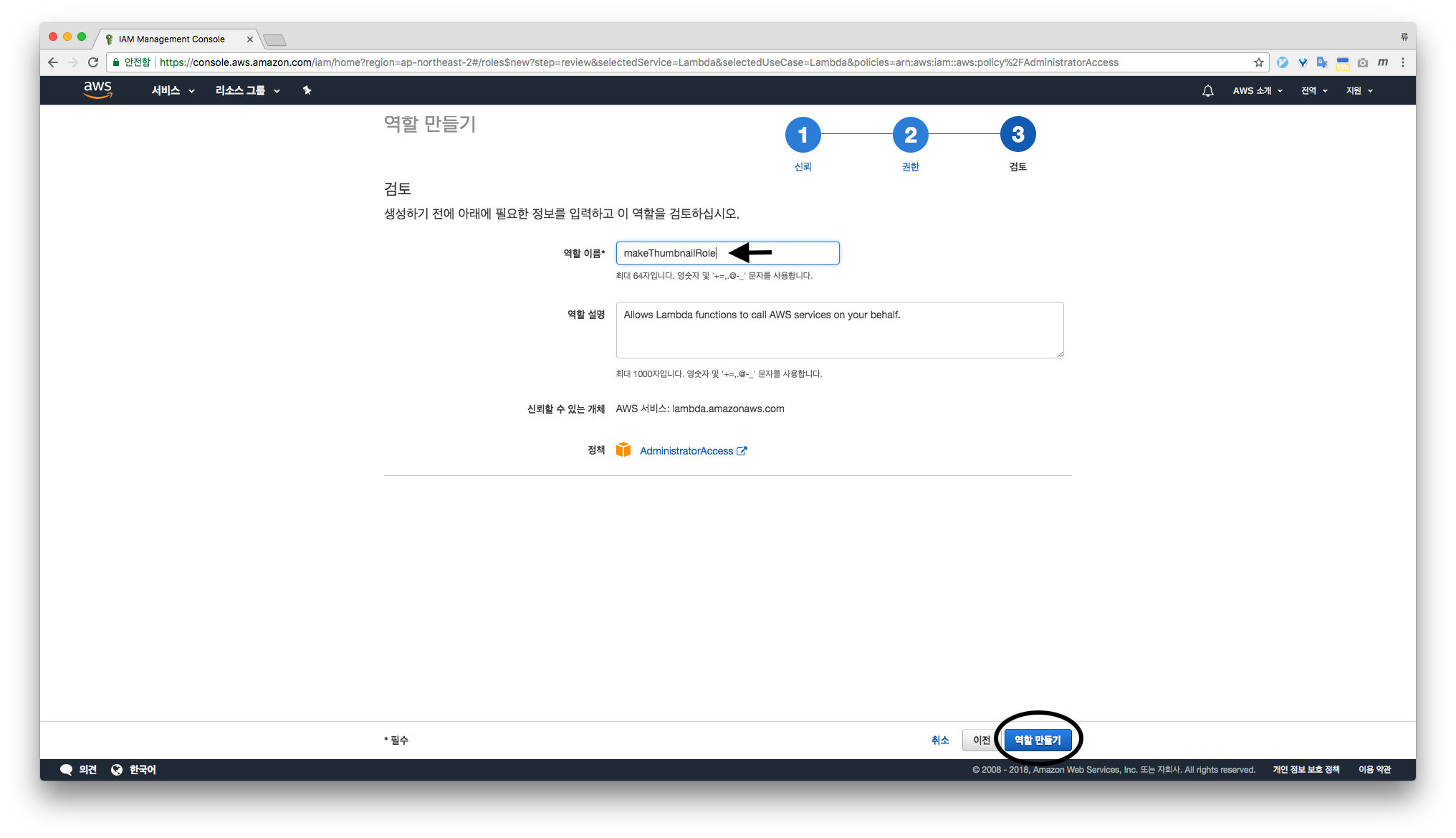This screenshot has width=1456, height=838.
Task: Click the camera screenshot extension icon
Action: 1362,62
